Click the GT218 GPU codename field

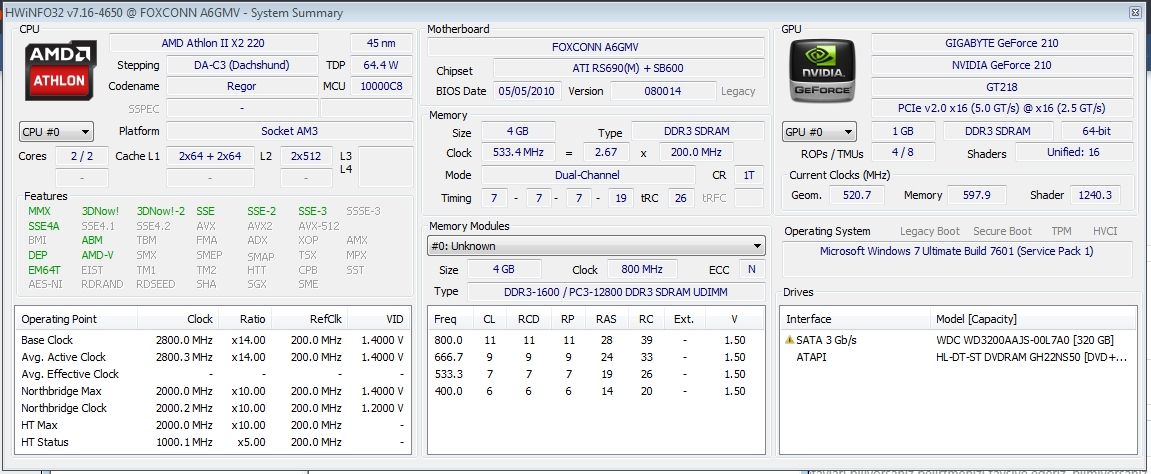click(x=1001, y=86)
